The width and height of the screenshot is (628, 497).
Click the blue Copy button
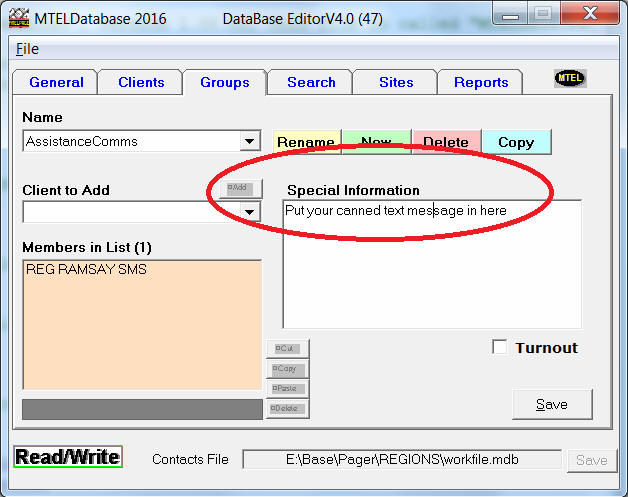(x=517, y=142)
